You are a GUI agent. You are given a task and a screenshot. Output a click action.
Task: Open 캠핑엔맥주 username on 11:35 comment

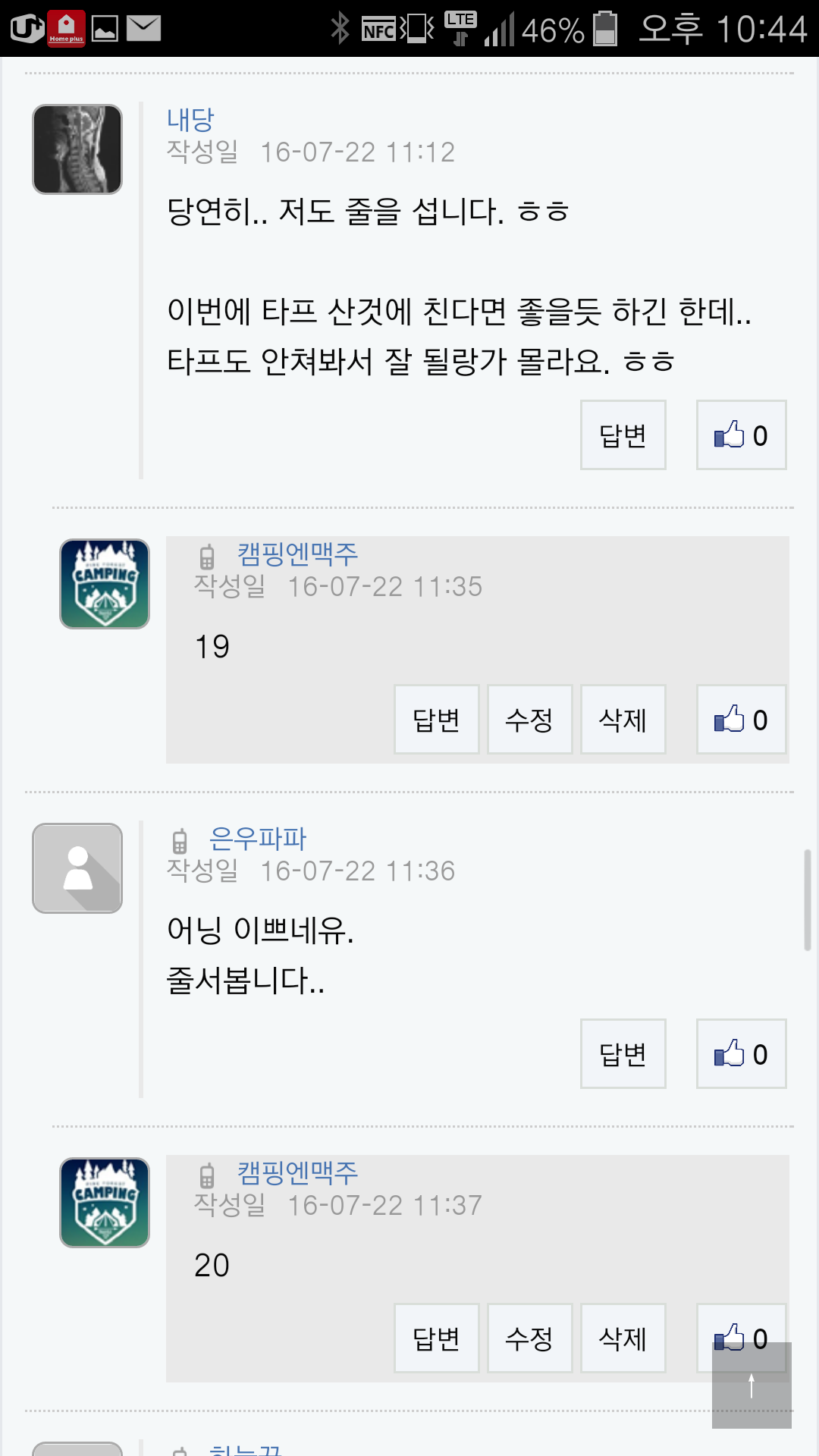click(297, 554)
